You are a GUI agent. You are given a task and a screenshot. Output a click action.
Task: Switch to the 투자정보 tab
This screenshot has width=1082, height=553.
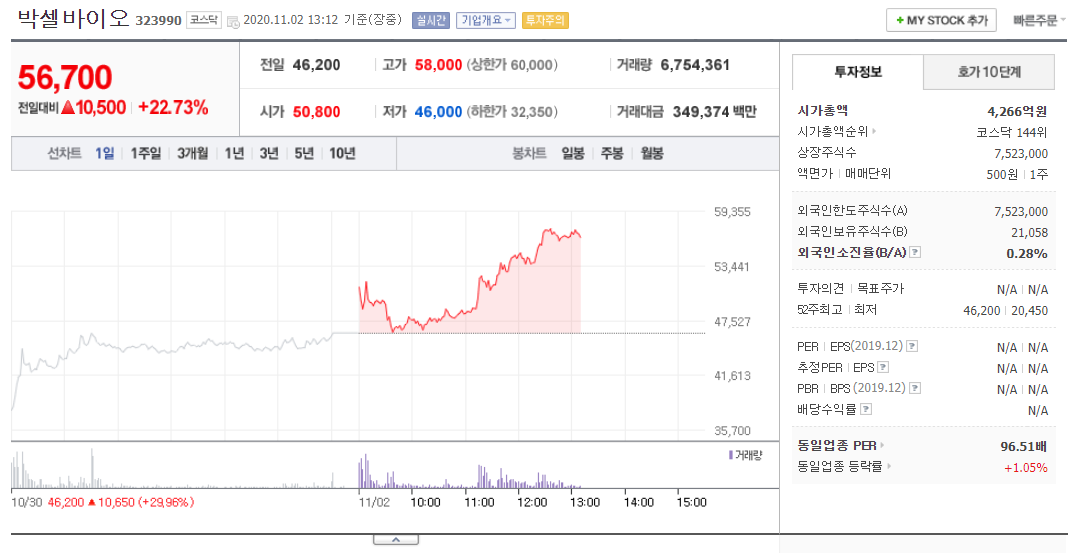(858, 72)
